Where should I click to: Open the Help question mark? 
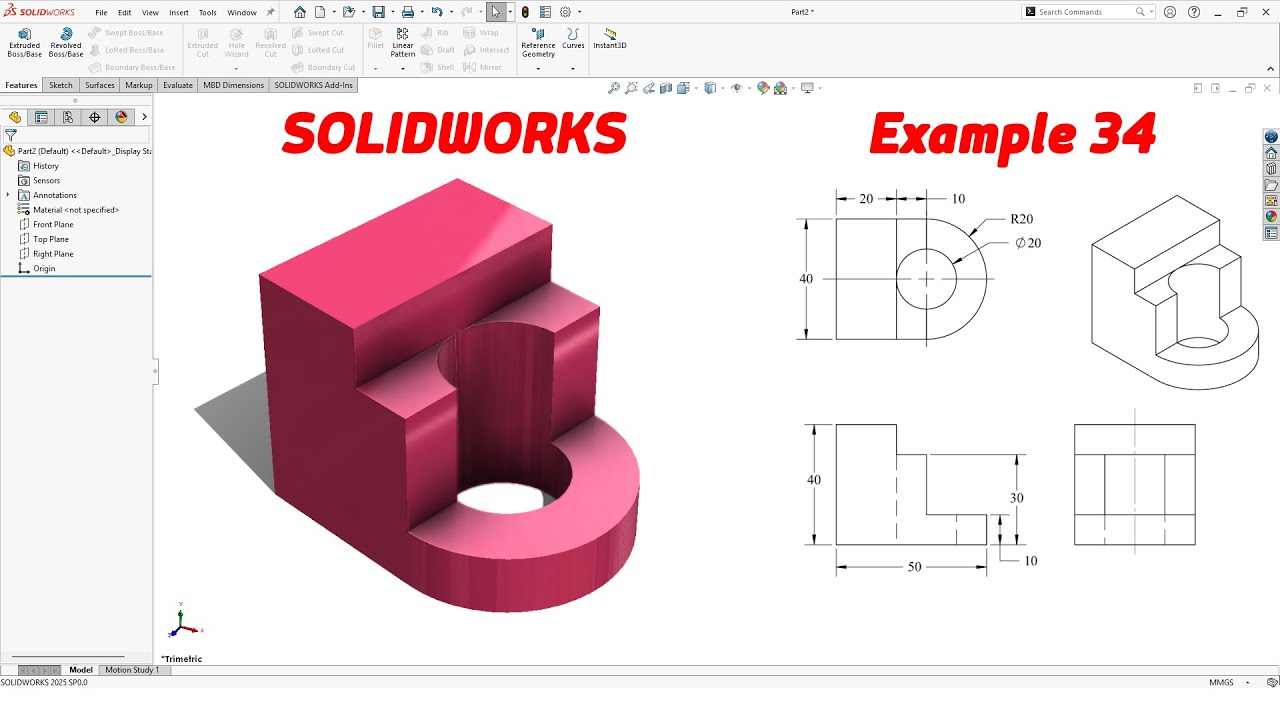[1194, 12]
